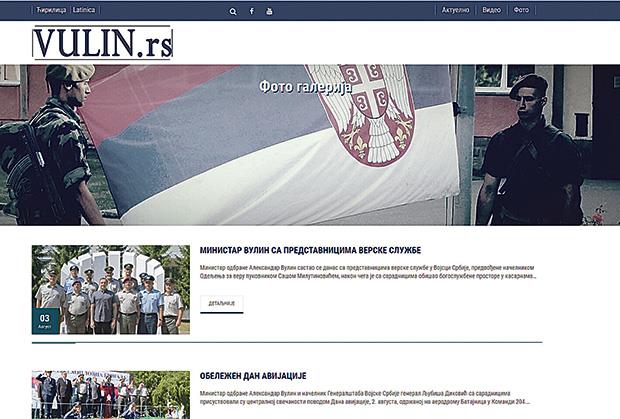Screen dimensions: 620x419
Task: Switch site script to Ћирилица
Action: click(x=51, y=10)
